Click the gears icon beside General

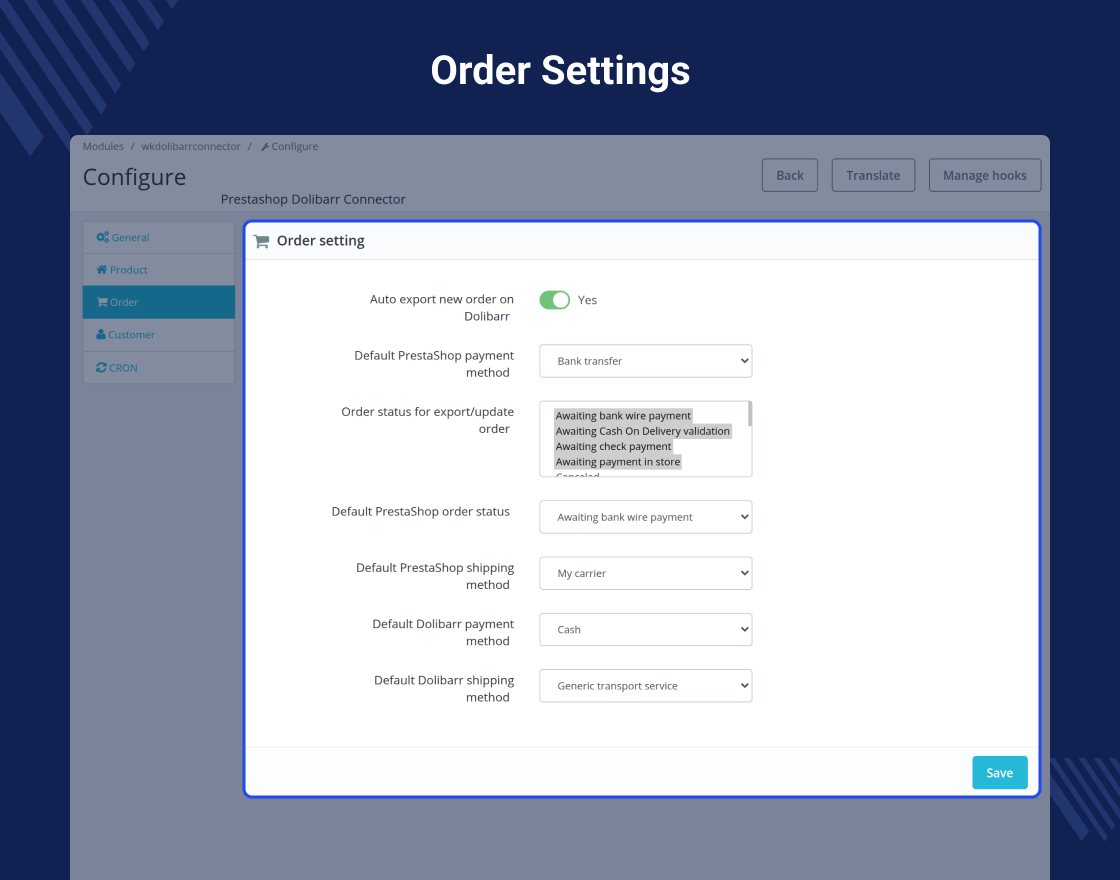pyautogui.click(x=103, y=237)
